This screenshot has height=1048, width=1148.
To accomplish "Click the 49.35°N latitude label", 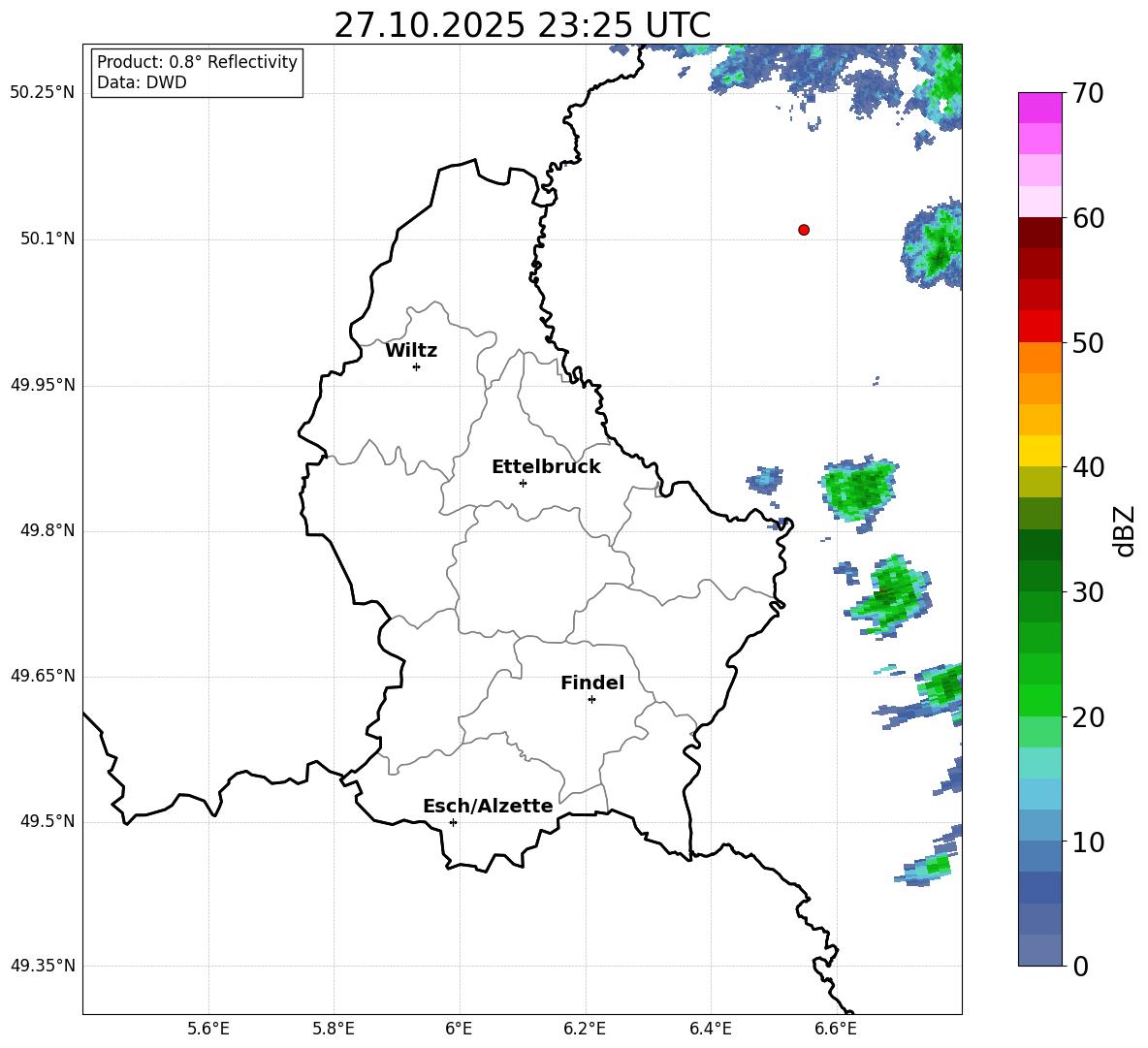I will pyautogui.click(x=43, y=966).
